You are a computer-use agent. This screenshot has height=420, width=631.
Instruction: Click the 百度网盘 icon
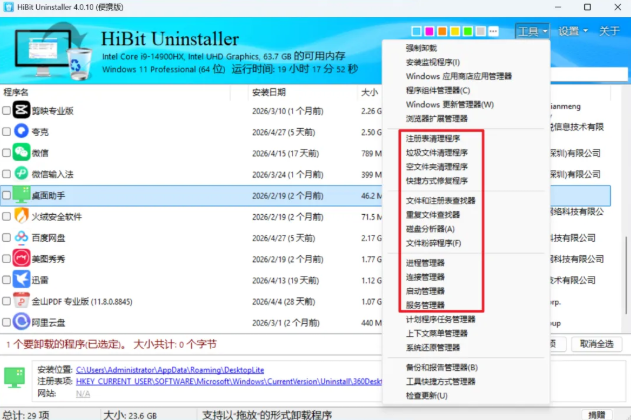tap(21, 237)
